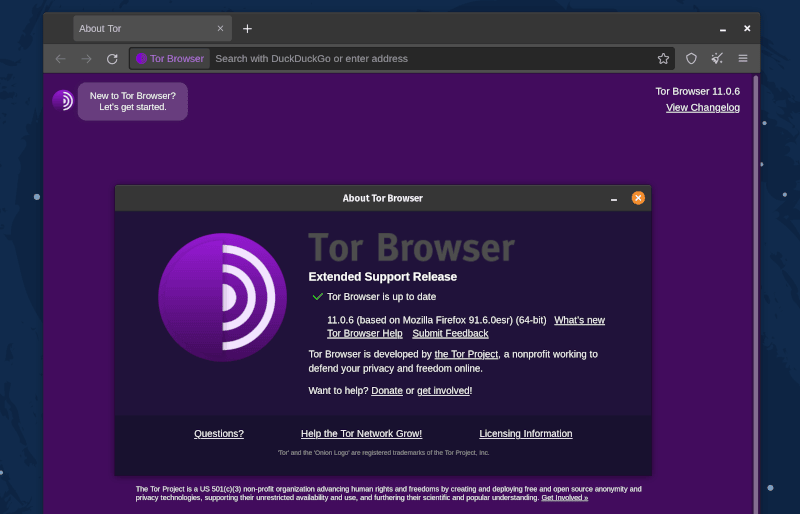Viewport: 800px width, 514px height.
Task: Click the Tor onion logo in the top-left
Action: (63, 100)
